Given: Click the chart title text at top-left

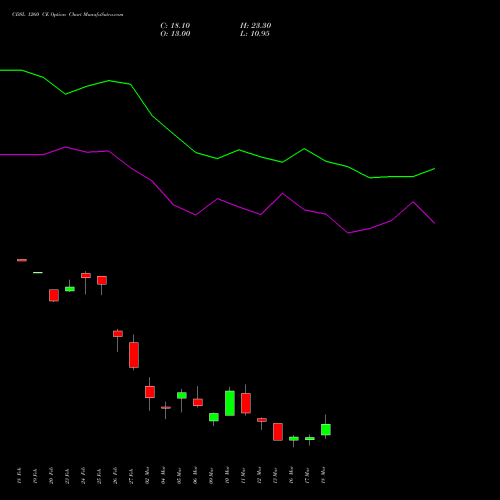Looking at the screenshot, I should (67, 15).
